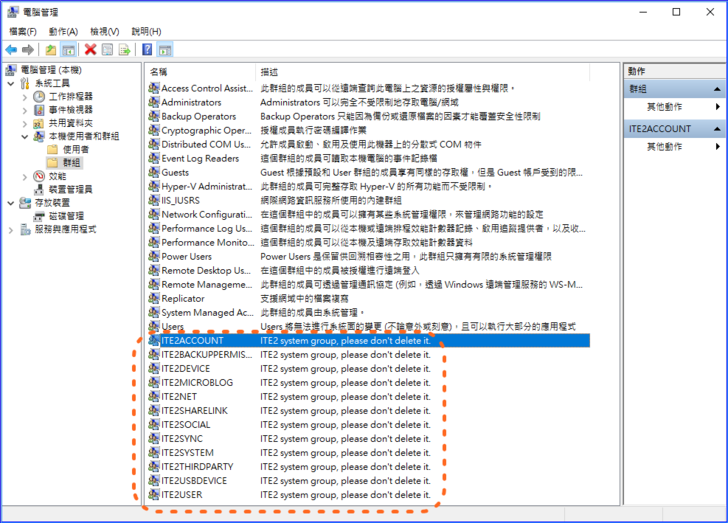The height and width of the screenshot is (523, 728).
Task: Open the 檢視(V) menu
Action: (104, 32)
